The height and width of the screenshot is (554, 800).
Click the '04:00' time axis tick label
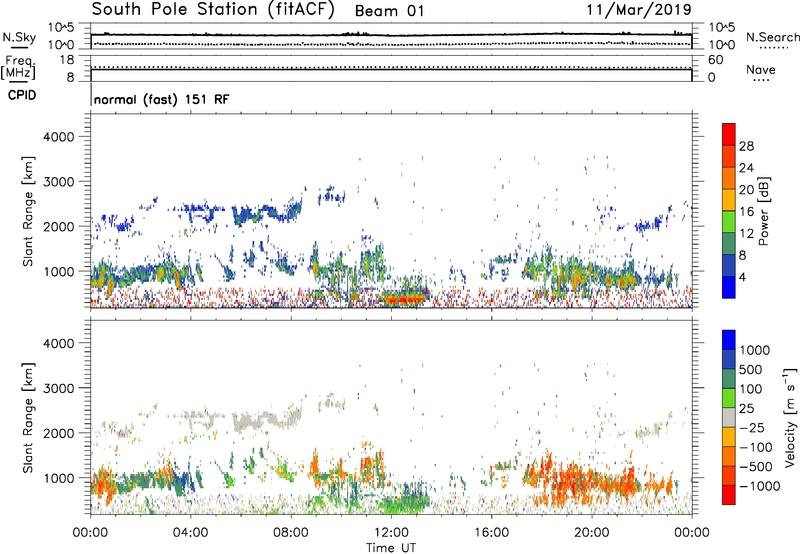(190, 533)
